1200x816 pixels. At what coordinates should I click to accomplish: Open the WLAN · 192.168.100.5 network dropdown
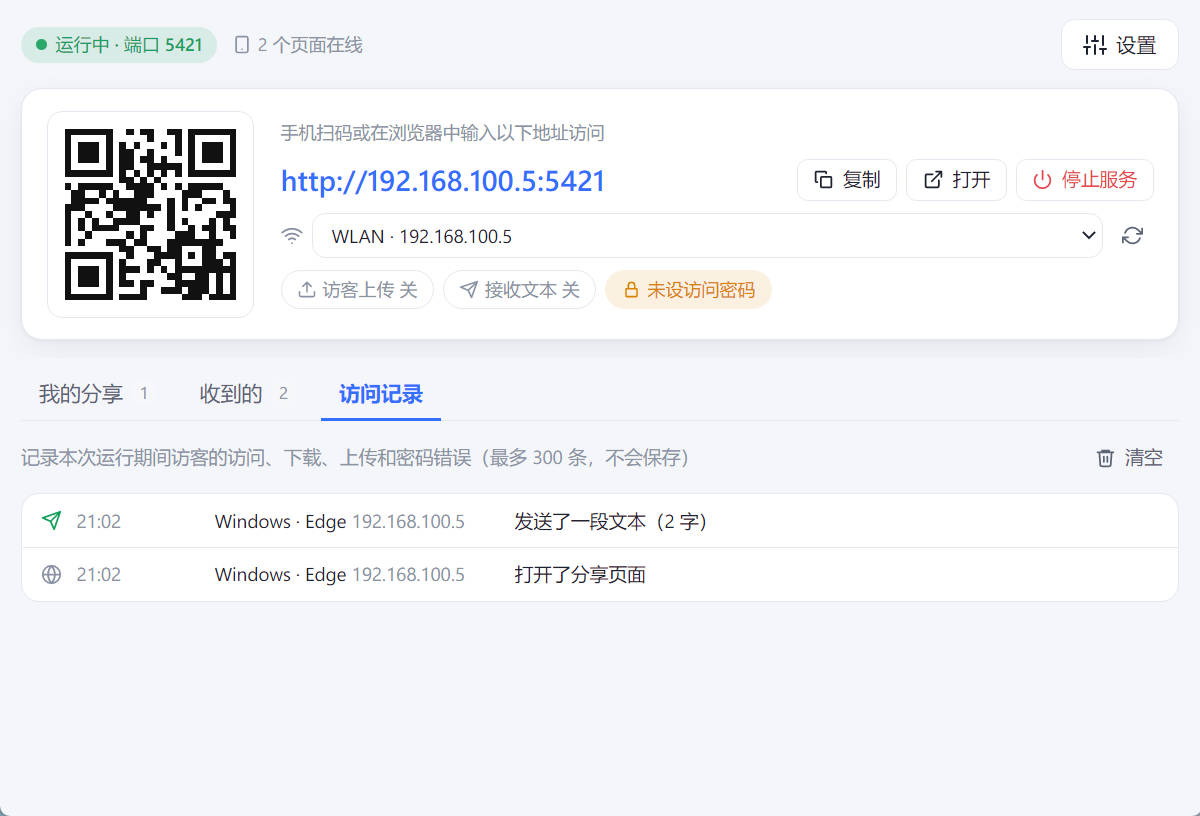707,236
